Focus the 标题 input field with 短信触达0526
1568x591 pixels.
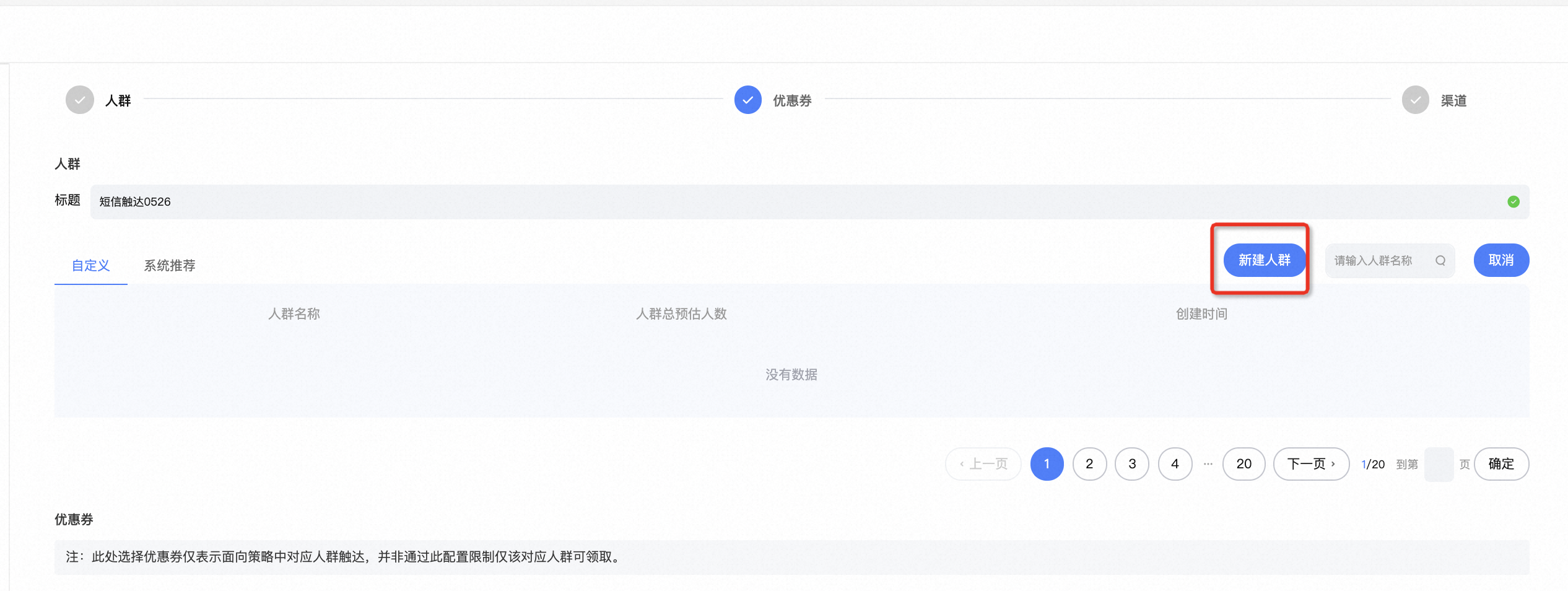pyautogui.click(x=810, y=202)
